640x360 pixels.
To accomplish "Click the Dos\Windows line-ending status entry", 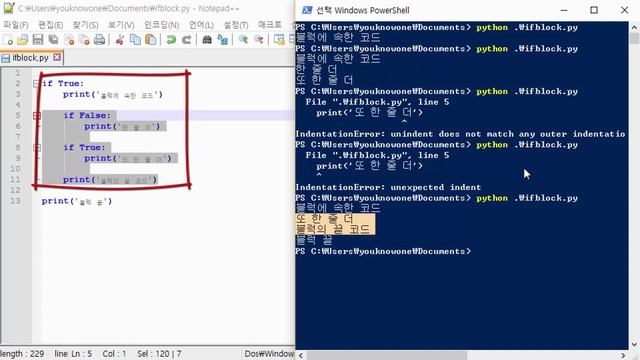I will pos(269,353).
